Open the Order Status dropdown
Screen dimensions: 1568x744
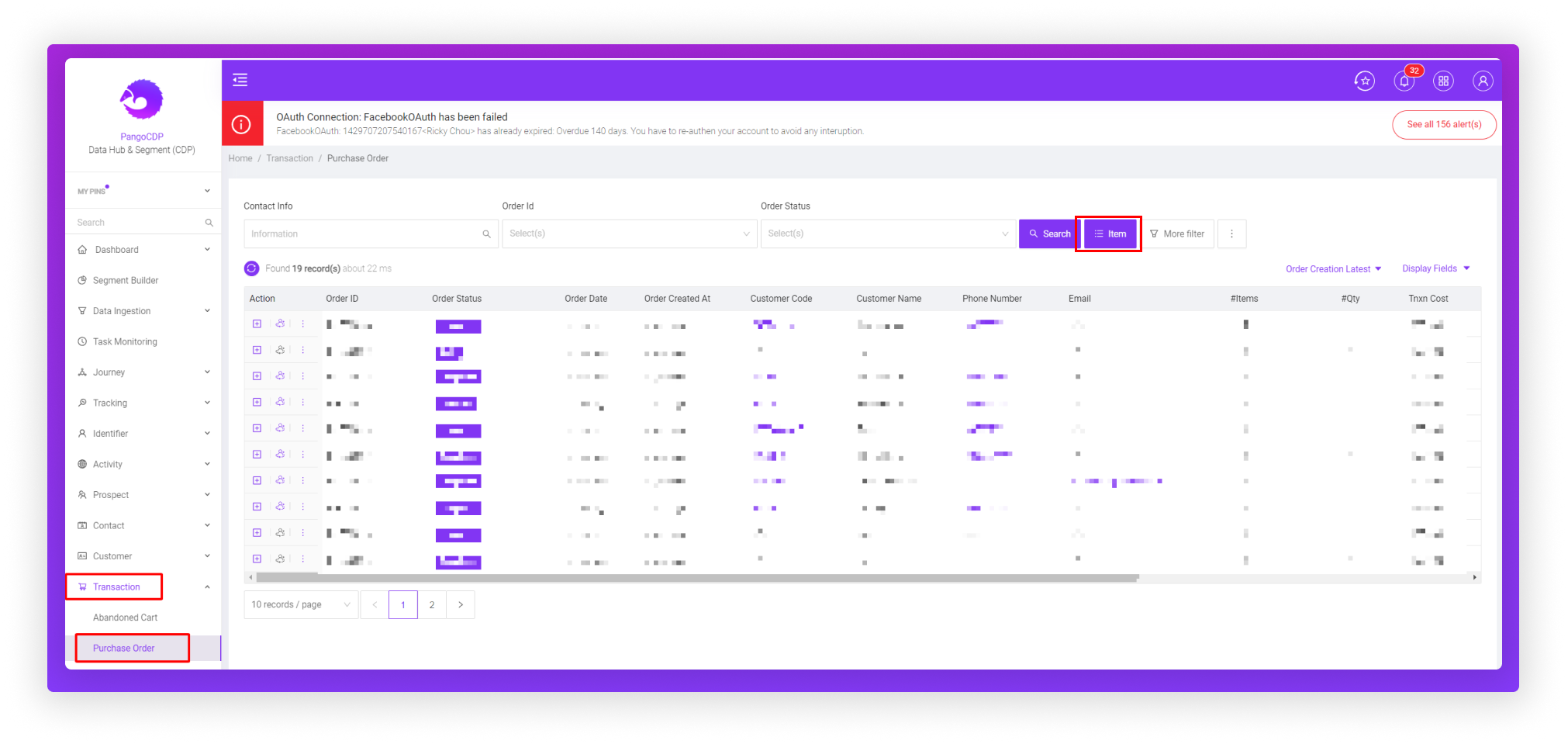(x=887, y=234)
